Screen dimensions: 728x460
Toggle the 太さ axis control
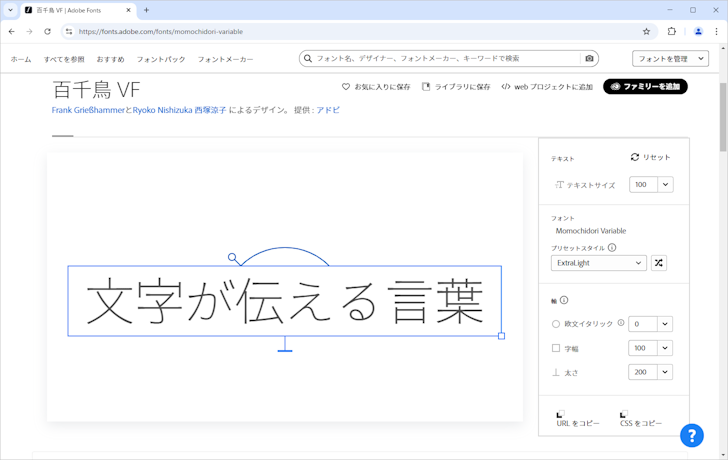[556, 372]
